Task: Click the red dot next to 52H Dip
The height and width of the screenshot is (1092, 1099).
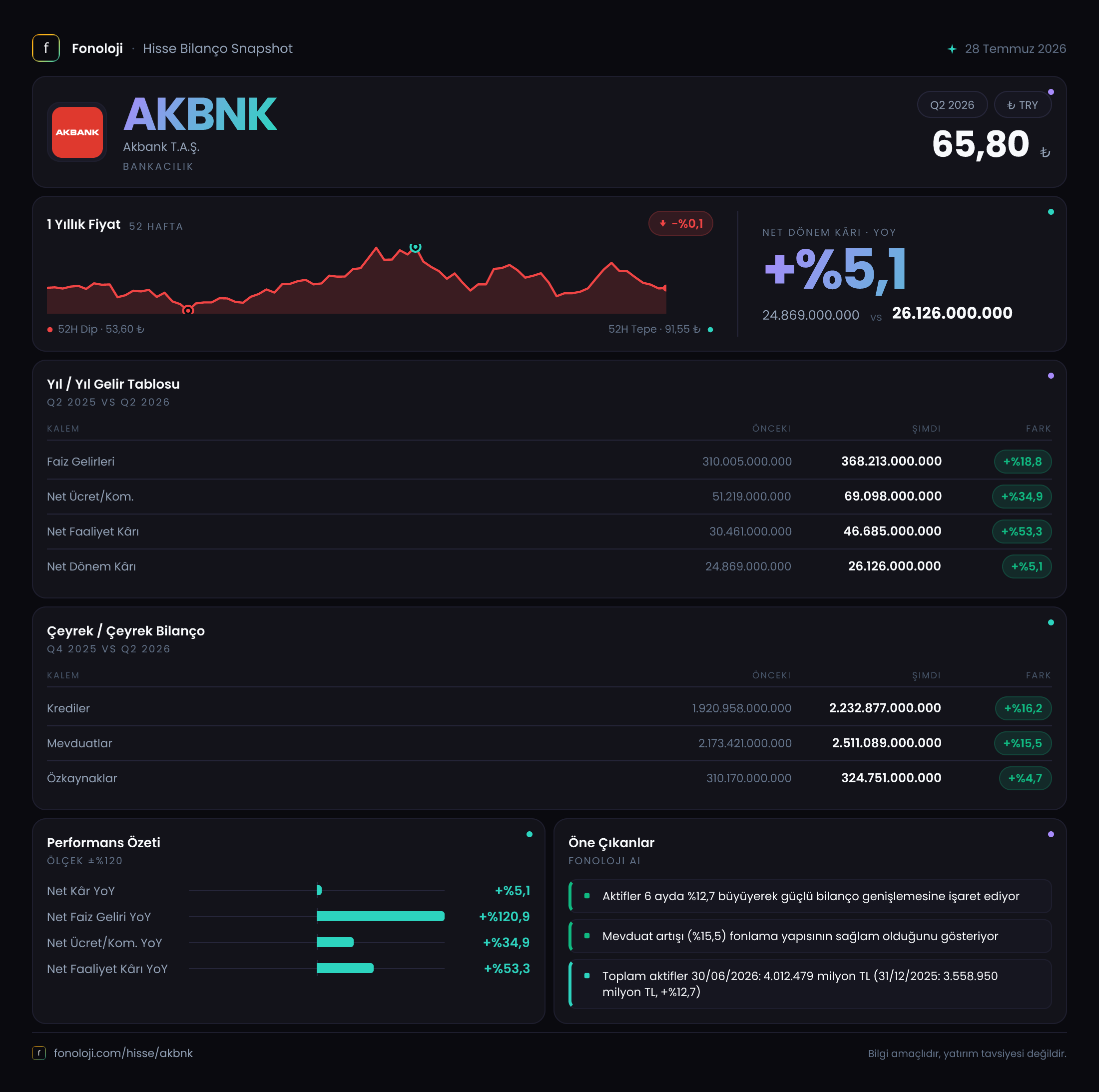Action: coord(50,330)
